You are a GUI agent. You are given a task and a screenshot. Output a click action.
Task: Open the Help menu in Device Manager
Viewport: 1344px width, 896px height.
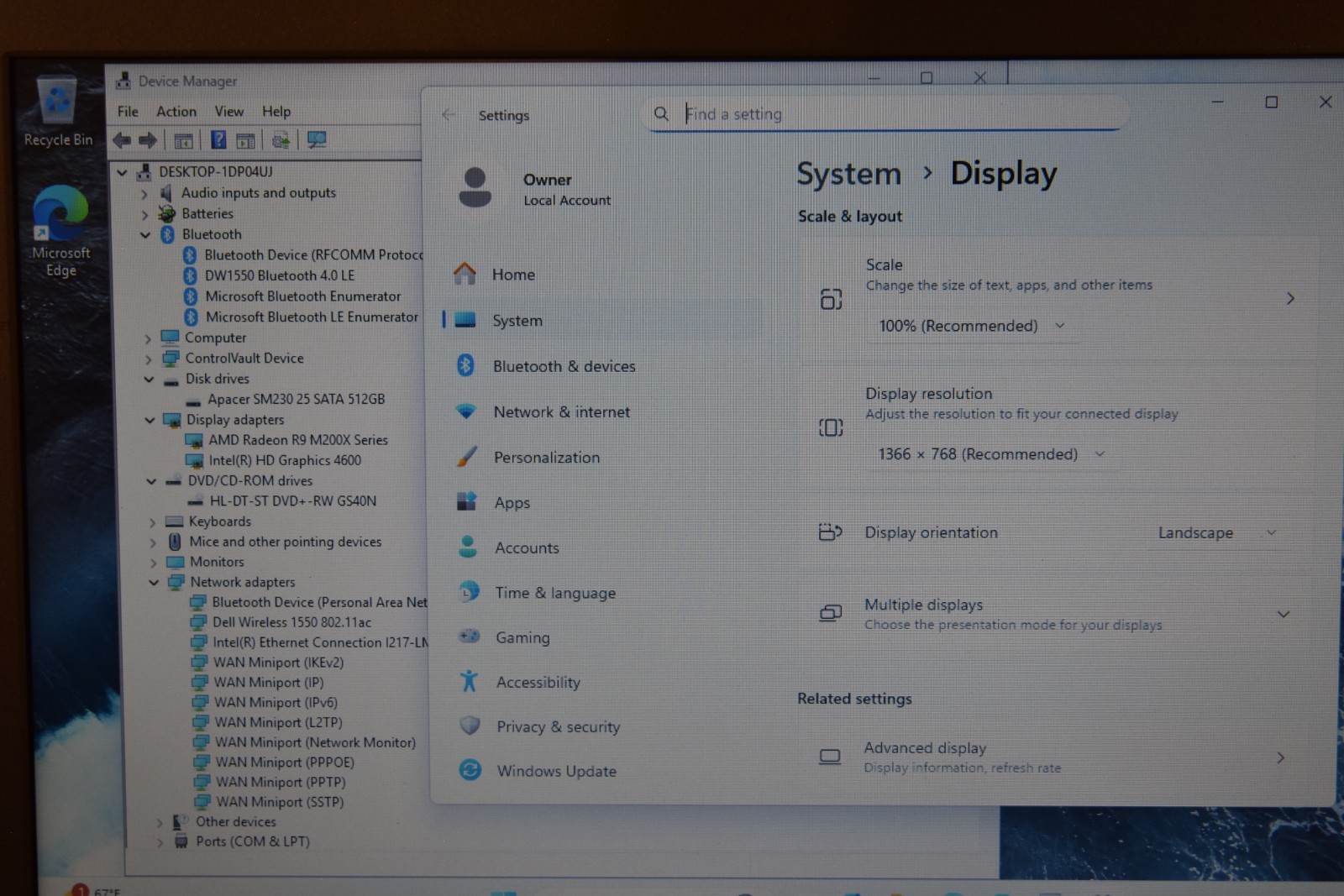(x=276, y=112)
